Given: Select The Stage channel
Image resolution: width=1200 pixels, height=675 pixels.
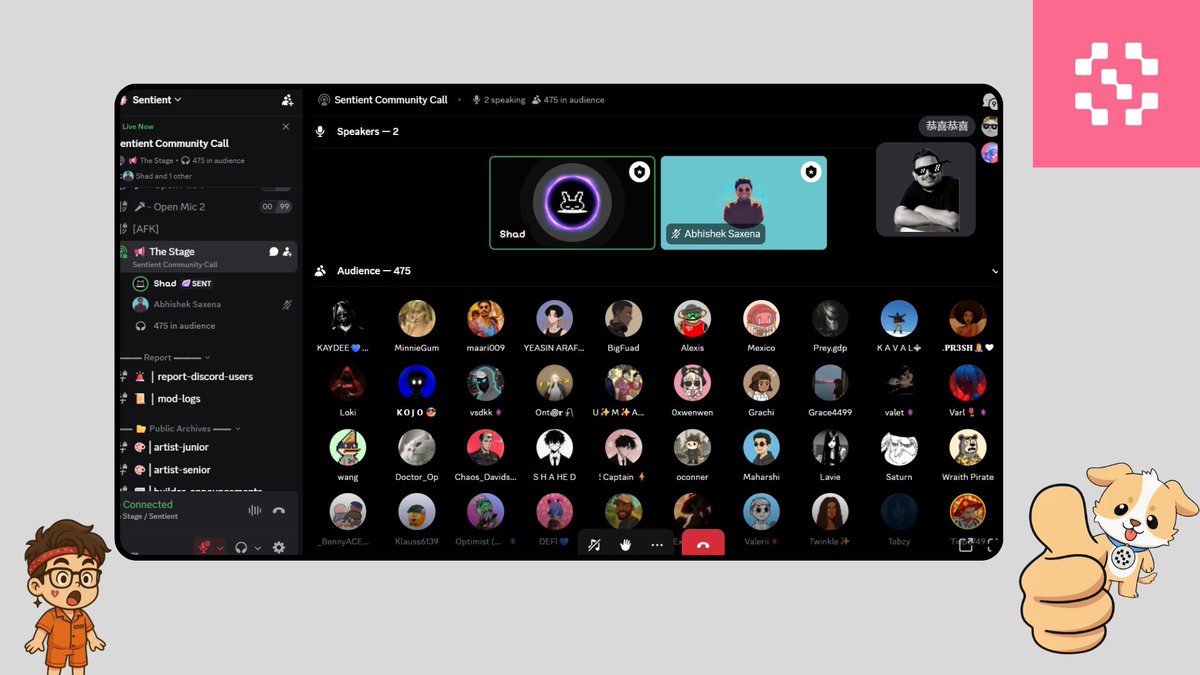Looking at the screenshot, I should [208, 257].
